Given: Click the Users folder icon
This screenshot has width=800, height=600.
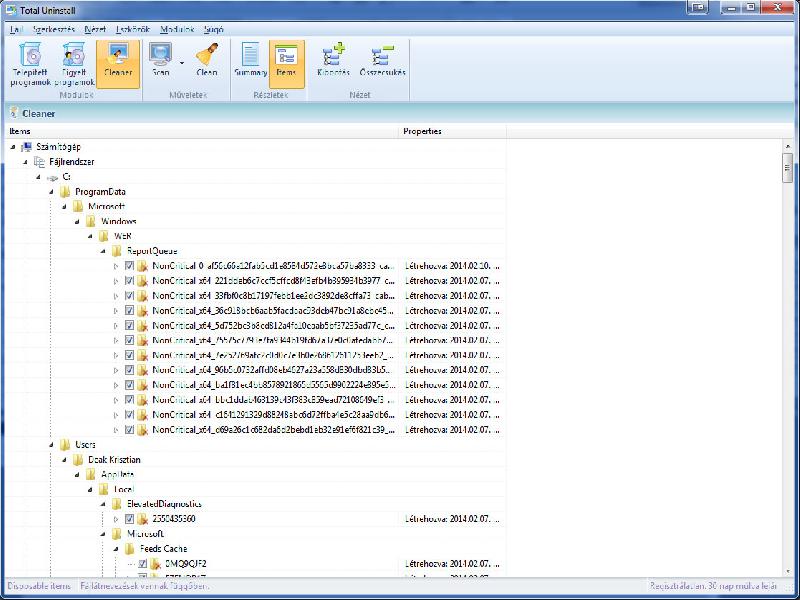Looking at the screenshot, I should pyautogui.click(x=65, y=444).
